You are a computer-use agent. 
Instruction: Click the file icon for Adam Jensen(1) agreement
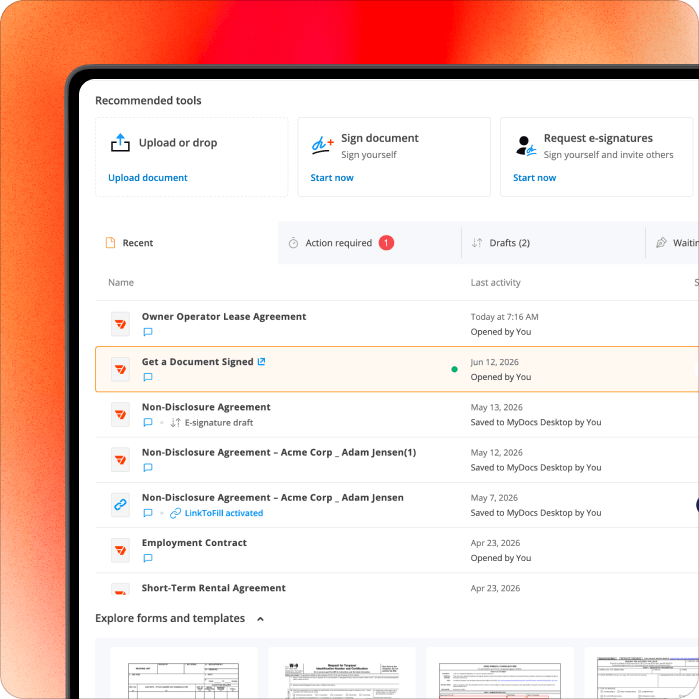120,460
